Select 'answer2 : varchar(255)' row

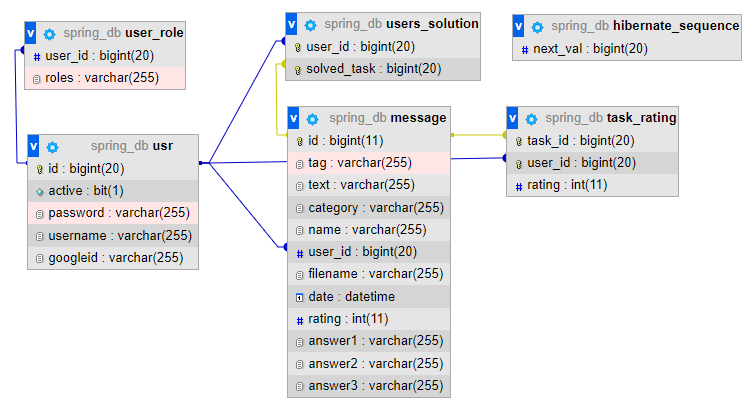click(369, 364)
